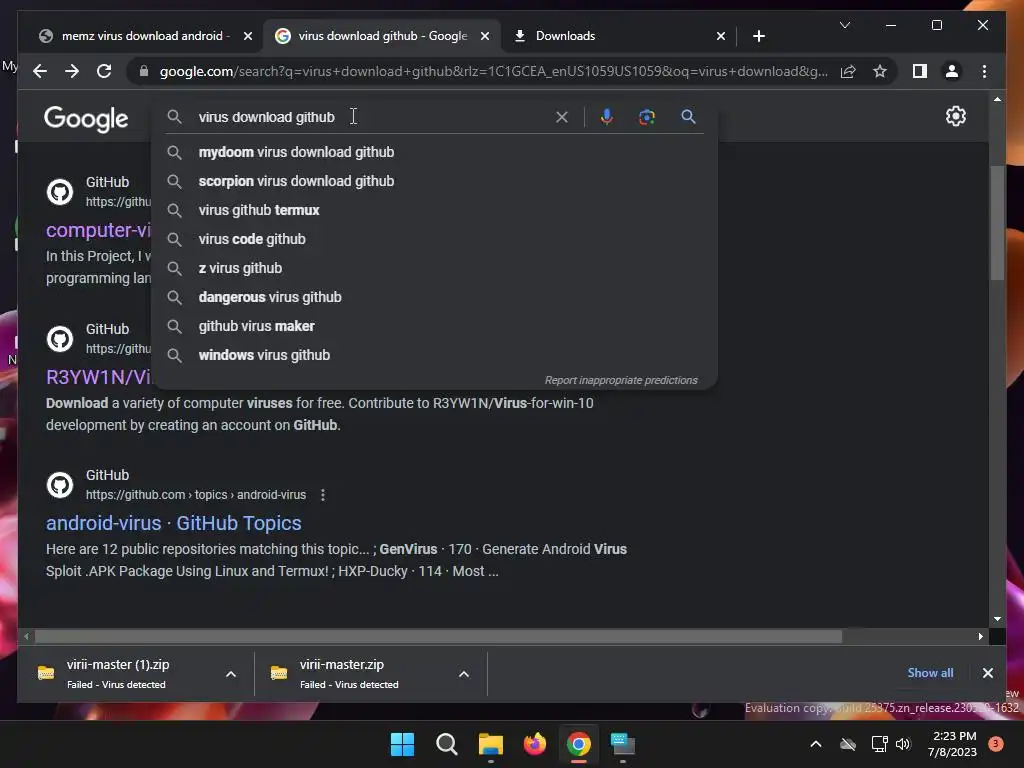Open Chrome side panel

click(x=920, y=71)
